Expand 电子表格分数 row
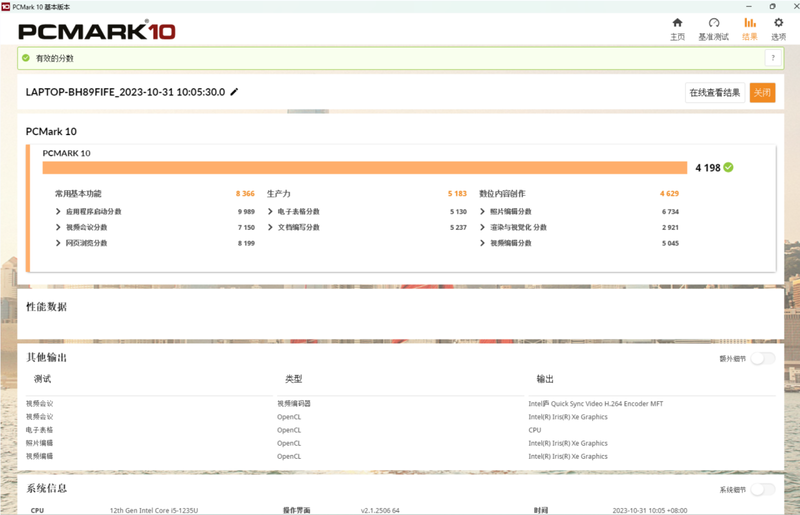Image resolution: width=800 pixels, height=515 pixels. coord(271,212)
